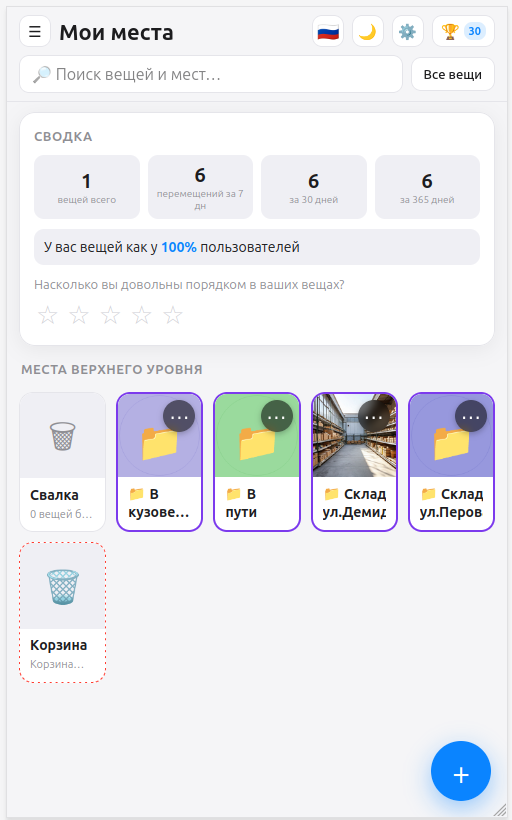Add a new place with plus button

[x=461, y=771]
